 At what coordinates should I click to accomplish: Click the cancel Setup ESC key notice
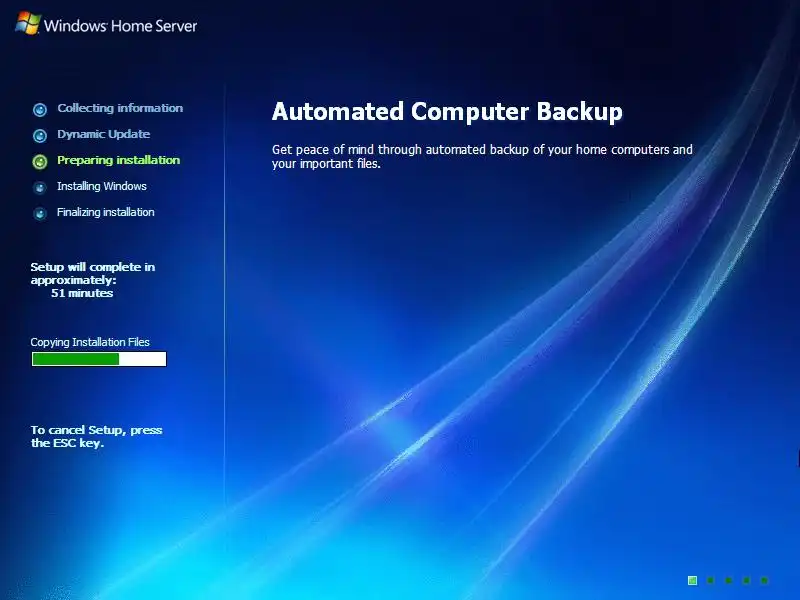[x=96, y=436]
